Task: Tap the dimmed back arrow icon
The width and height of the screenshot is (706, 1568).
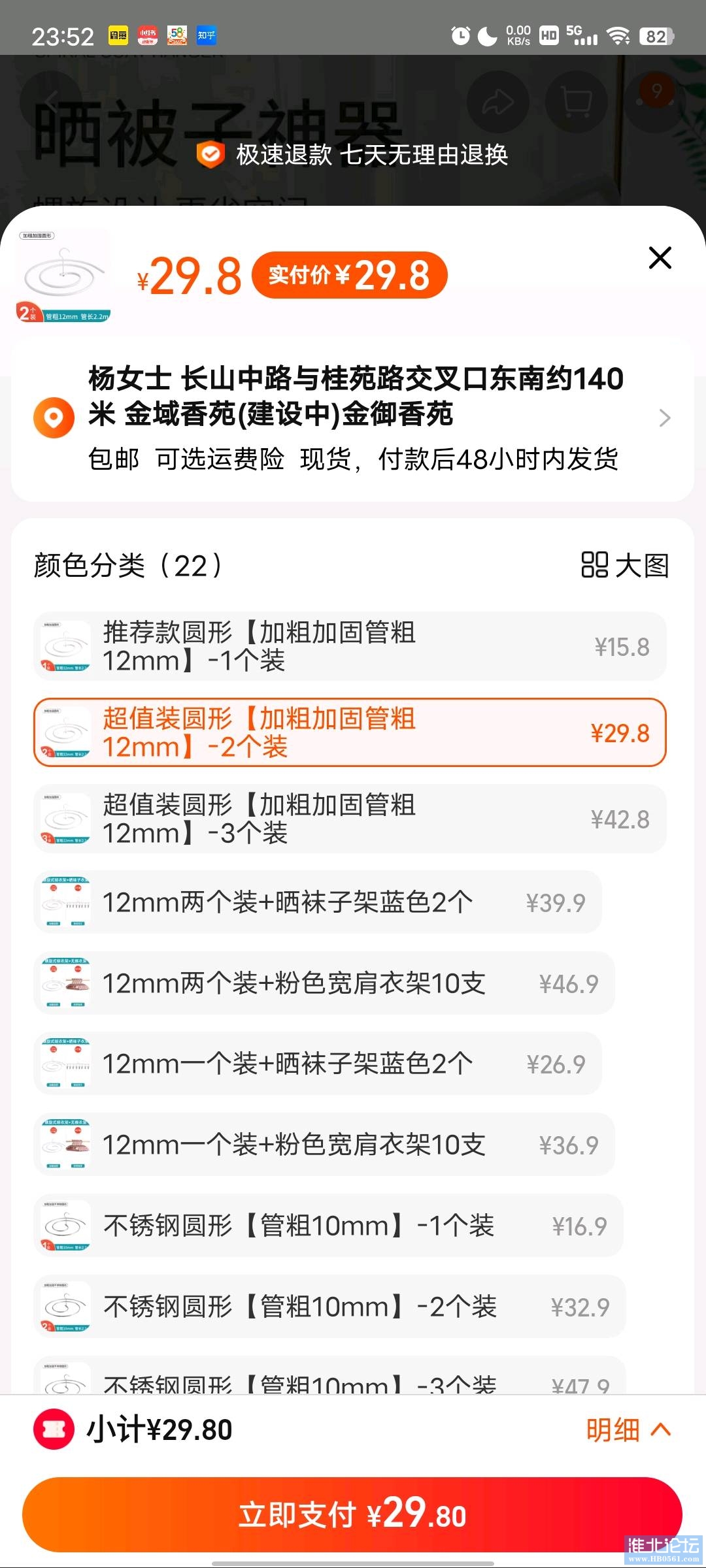Action: coord(51,102)
